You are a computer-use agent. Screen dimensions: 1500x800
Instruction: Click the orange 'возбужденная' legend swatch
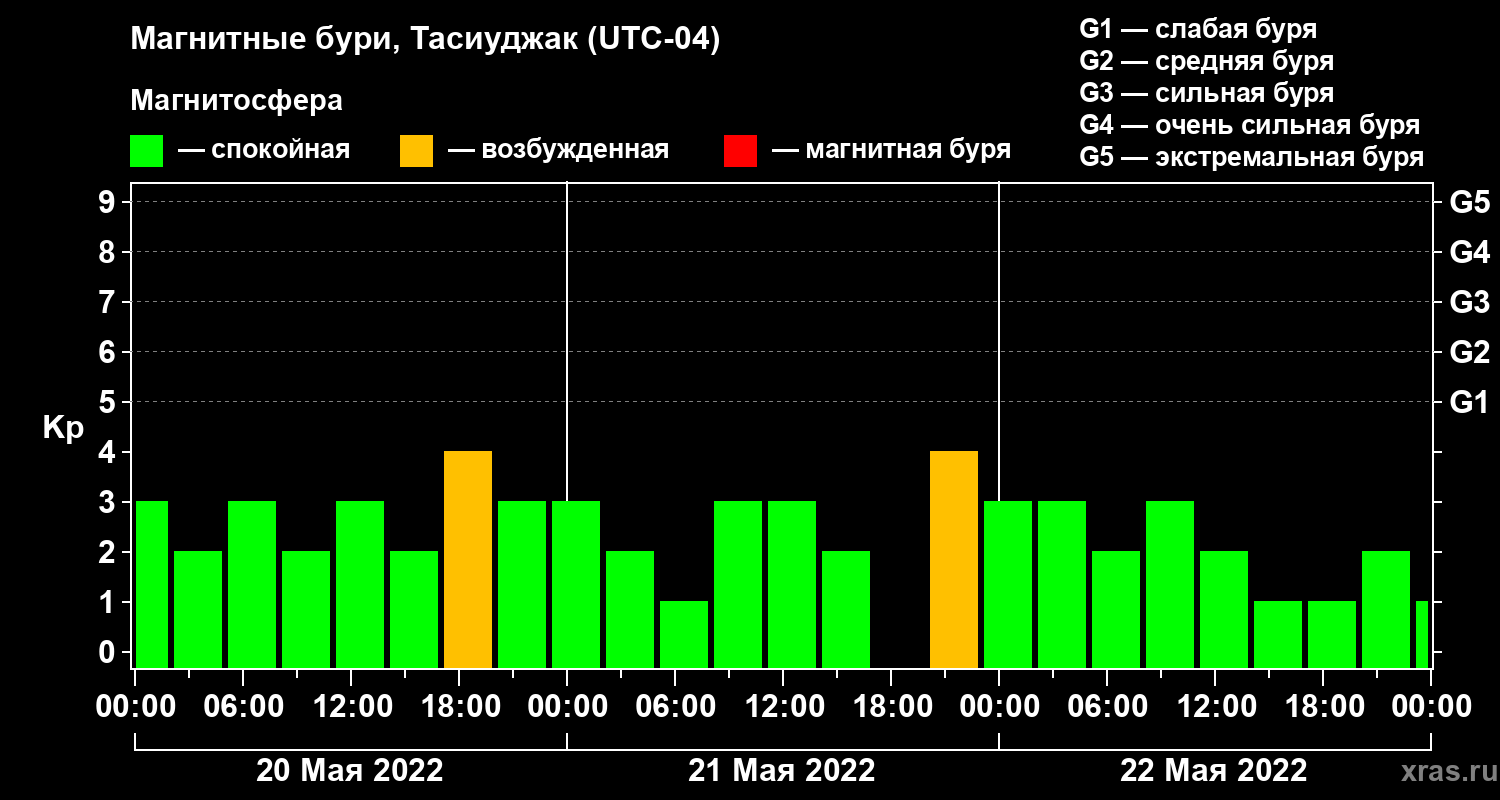click(416, 151)
